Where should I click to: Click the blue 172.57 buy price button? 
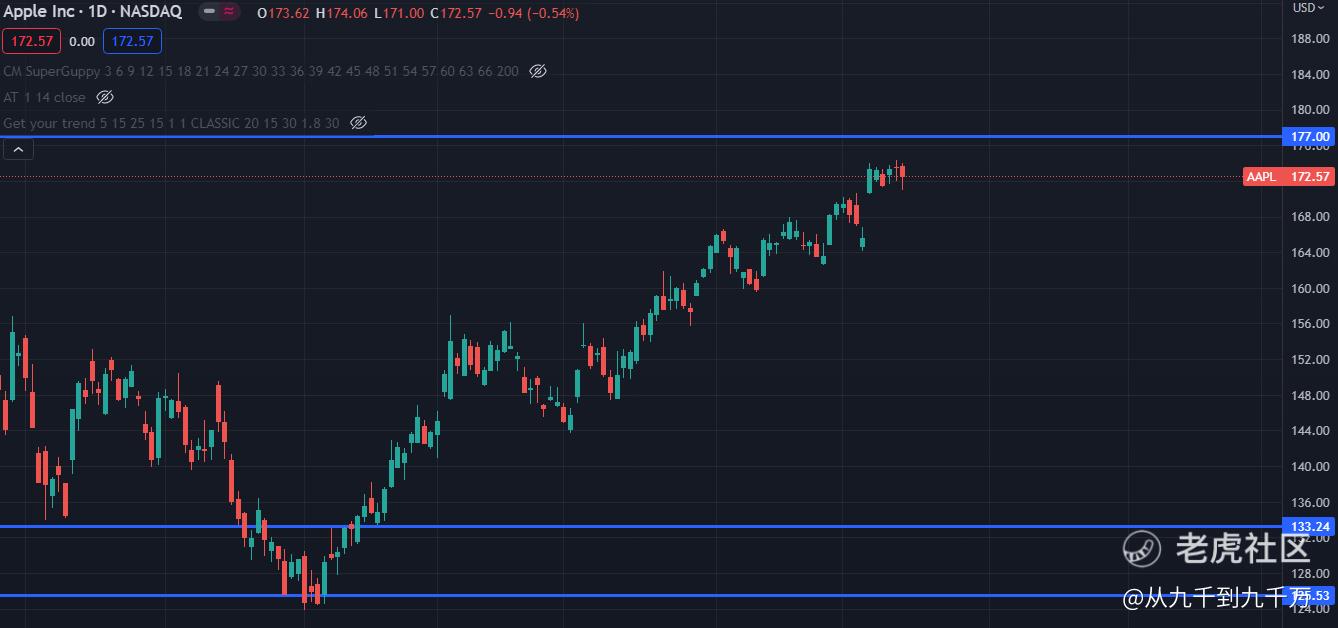[132, 41]
